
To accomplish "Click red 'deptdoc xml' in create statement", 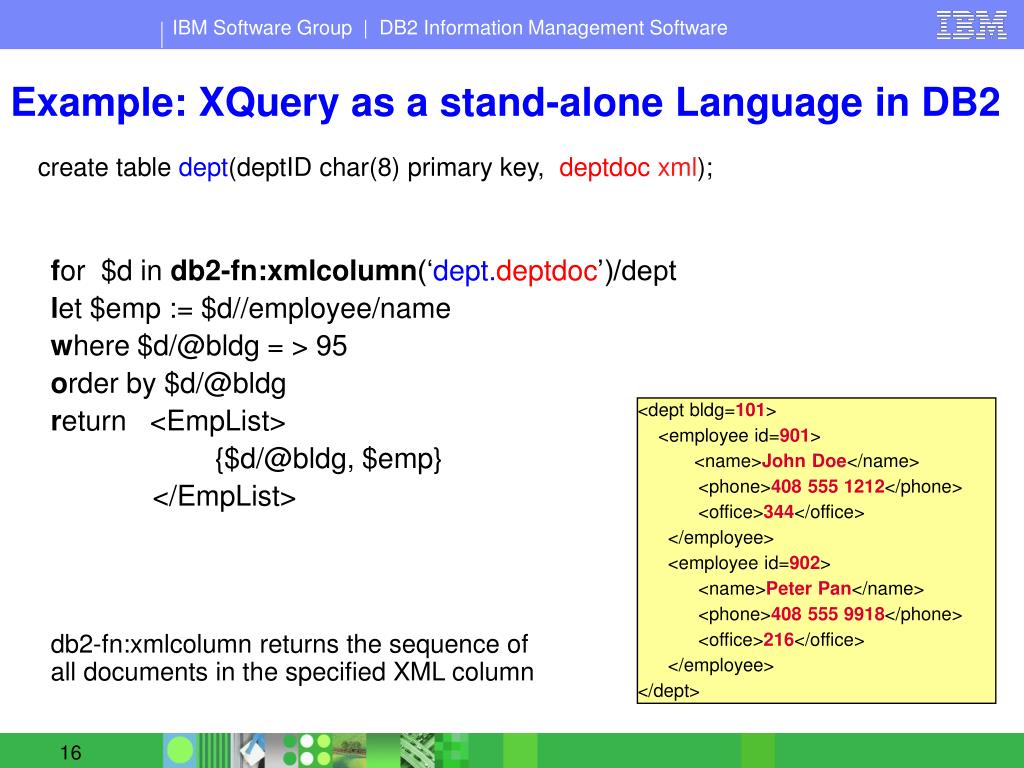I will point(628,168).
